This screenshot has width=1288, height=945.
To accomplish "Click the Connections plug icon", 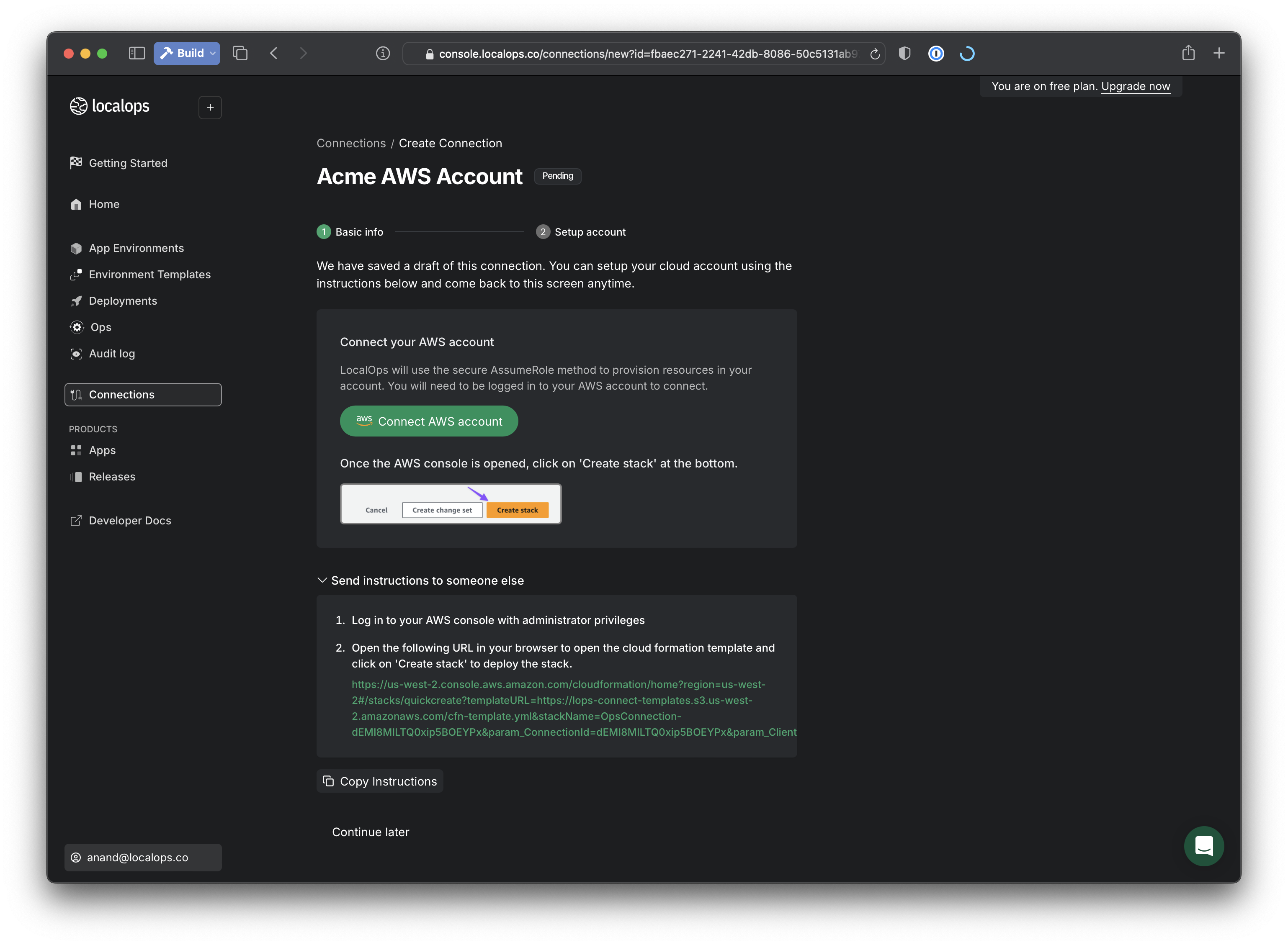I will (x=76, y=395).
